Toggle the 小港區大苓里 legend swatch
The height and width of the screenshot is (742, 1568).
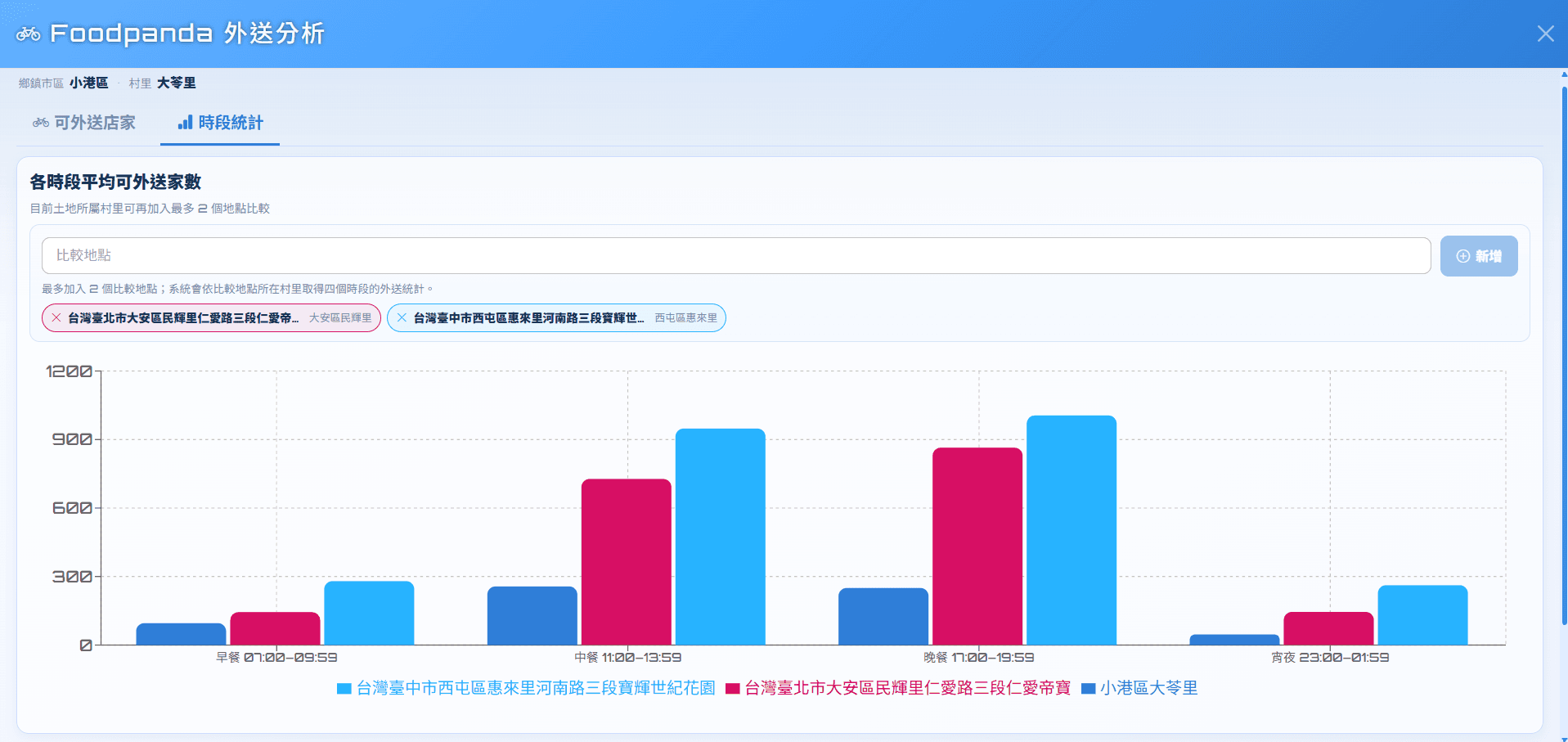click(x=1089, y=689)
